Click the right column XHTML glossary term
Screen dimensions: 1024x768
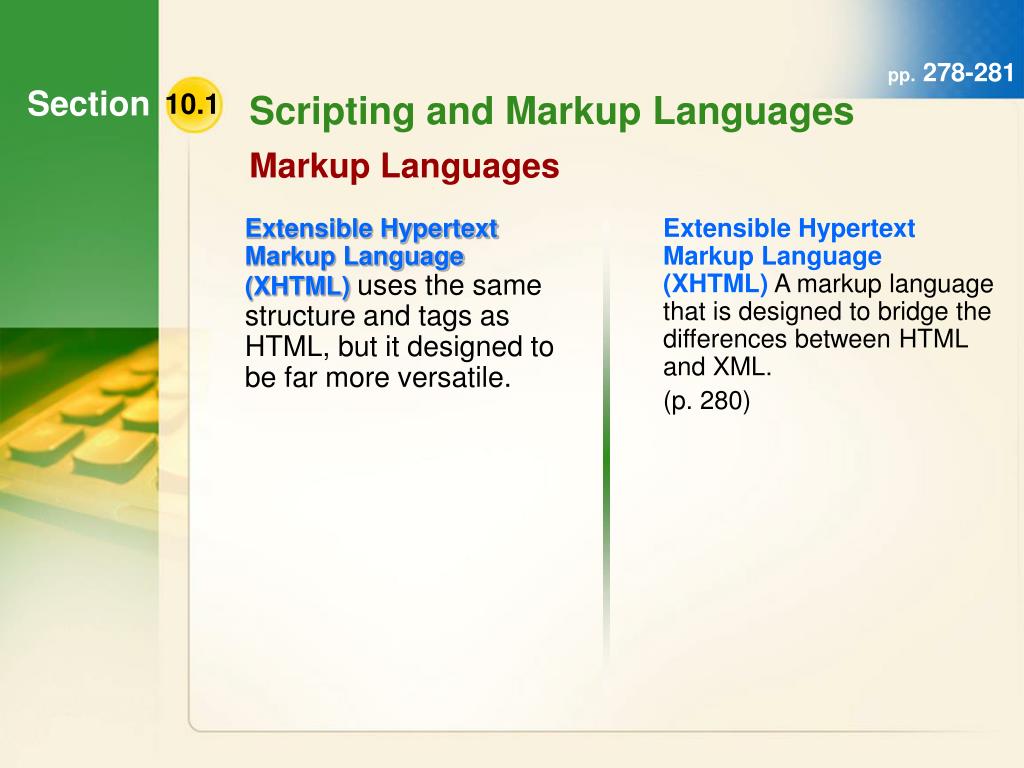(789, 255)
